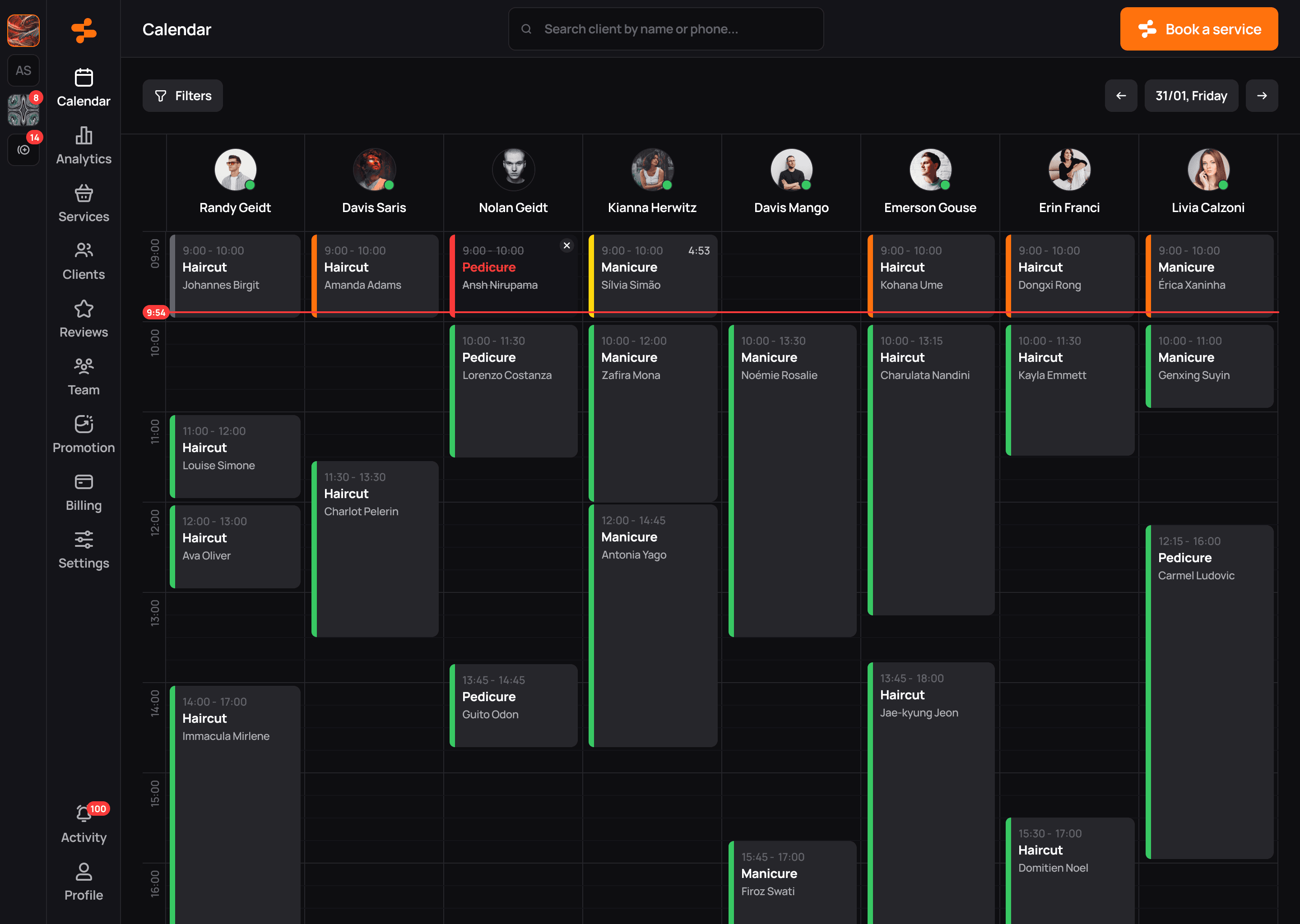Viewport: 1300px width, 924px height.
Task: Click the 9:54 current time marker
Action: tap(155, 312)
